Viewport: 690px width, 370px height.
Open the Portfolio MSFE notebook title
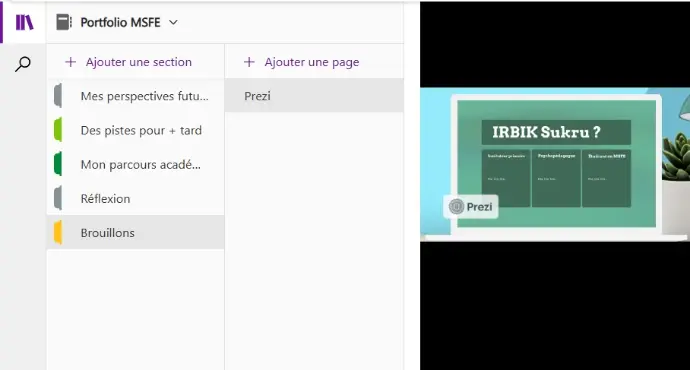(x=120, y=22)
